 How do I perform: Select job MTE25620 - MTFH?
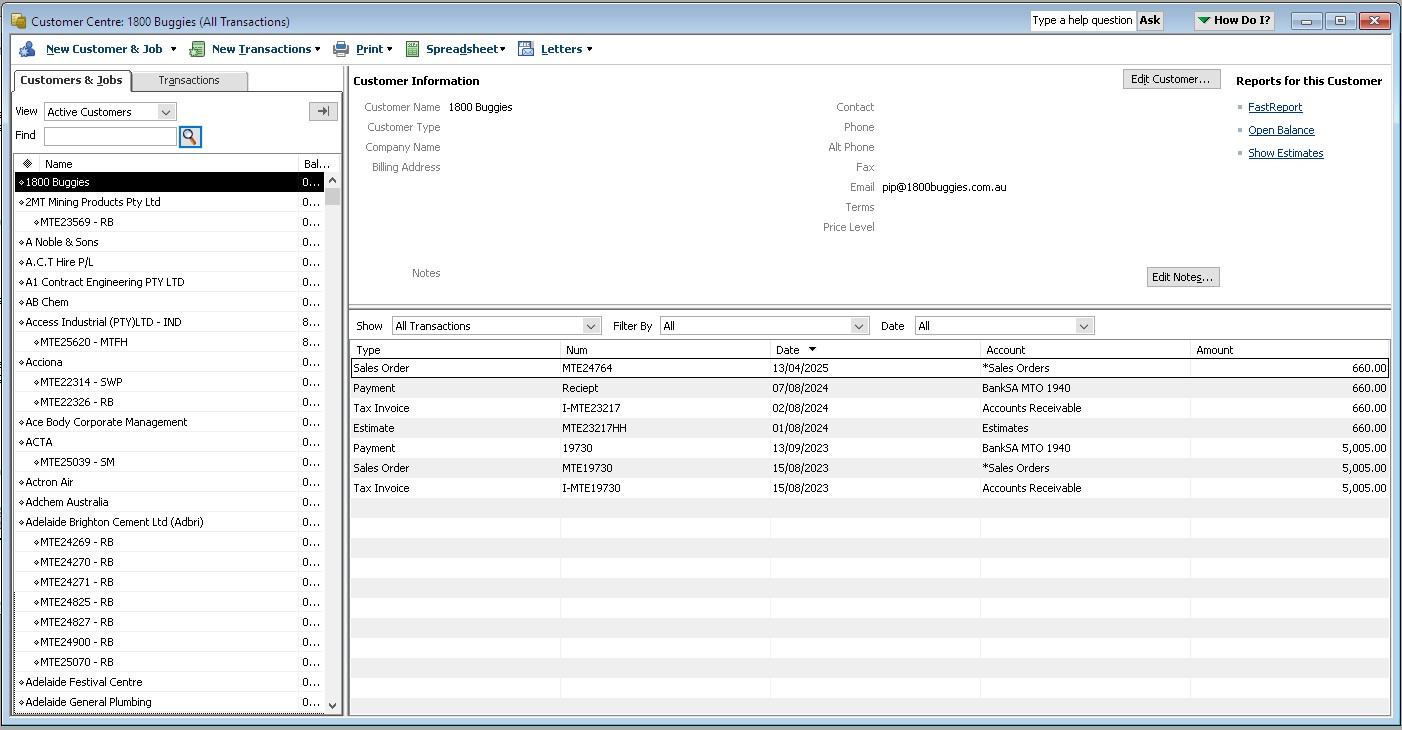[x=169, y=342]
